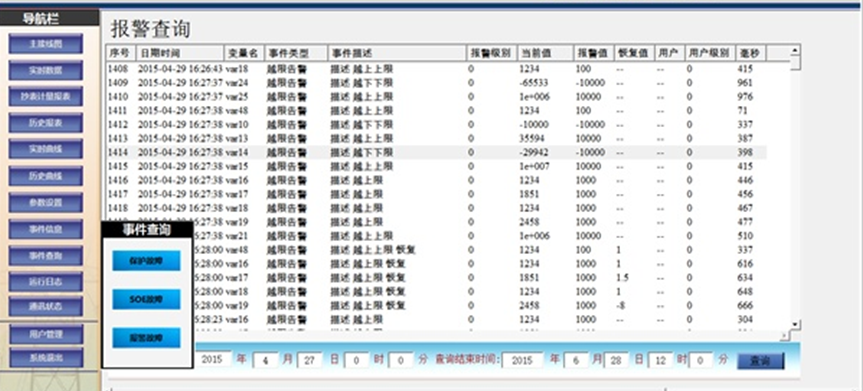Screen dimensions: 863x391
Task: Select the row with 序号 1410
Action: point(436,97)
